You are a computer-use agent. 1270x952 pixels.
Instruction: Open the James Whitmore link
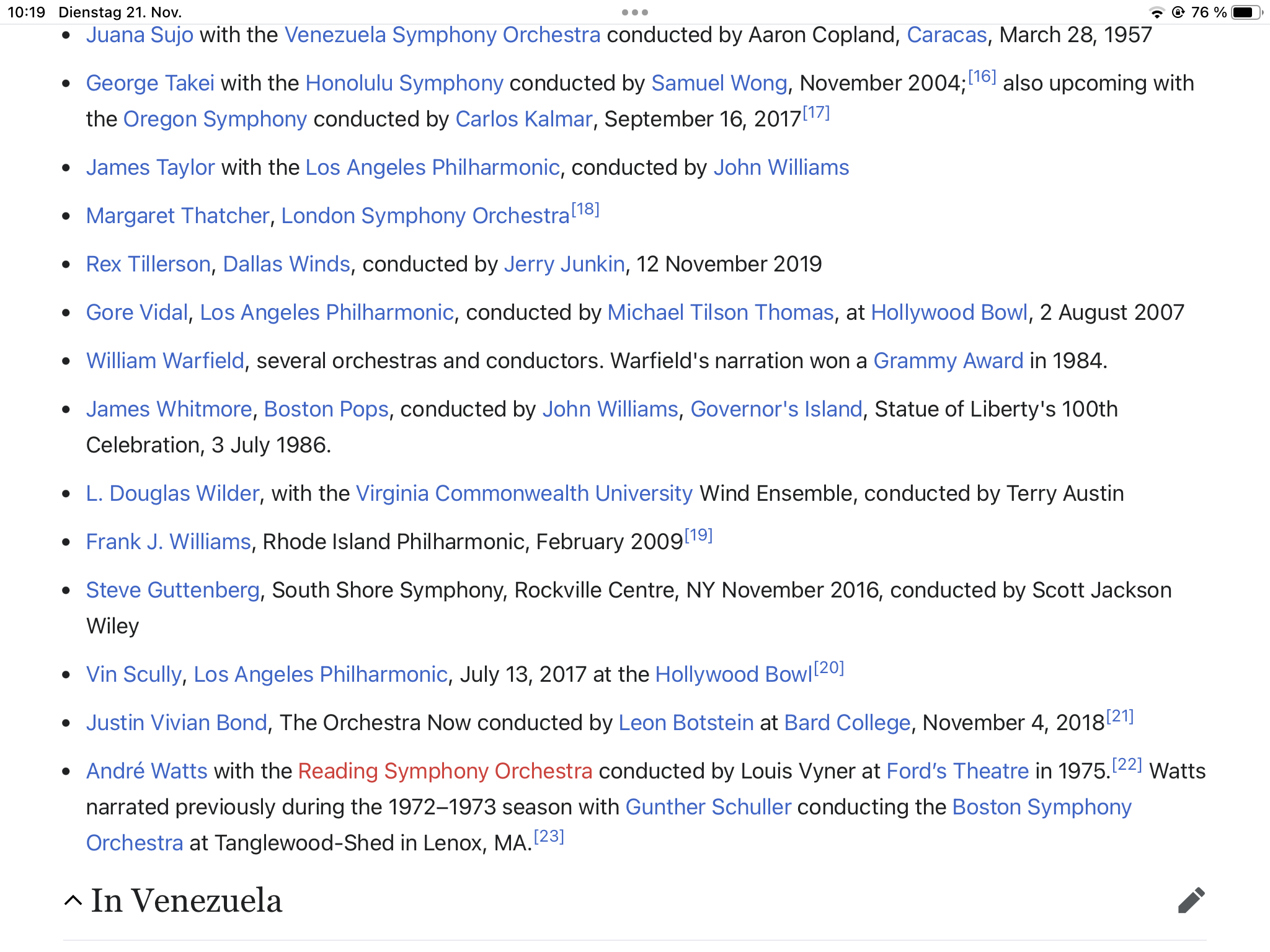pos(169,409)
